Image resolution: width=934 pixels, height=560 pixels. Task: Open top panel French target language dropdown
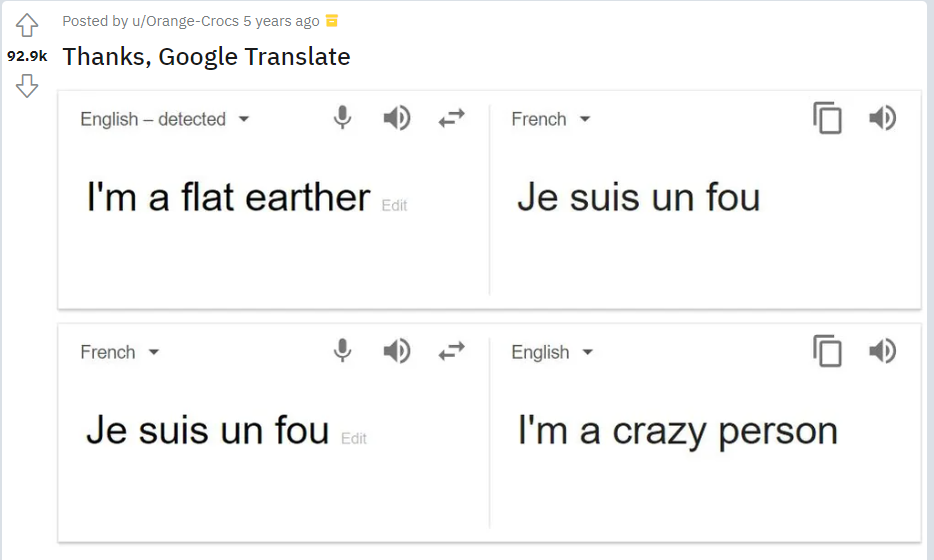[x=551, y=119]
